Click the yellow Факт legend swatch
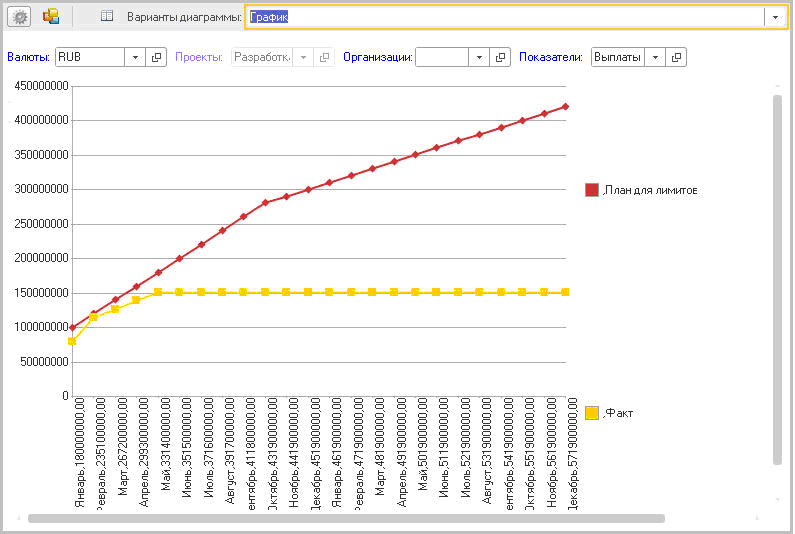795x534 pixels. (x=591, y=413)
